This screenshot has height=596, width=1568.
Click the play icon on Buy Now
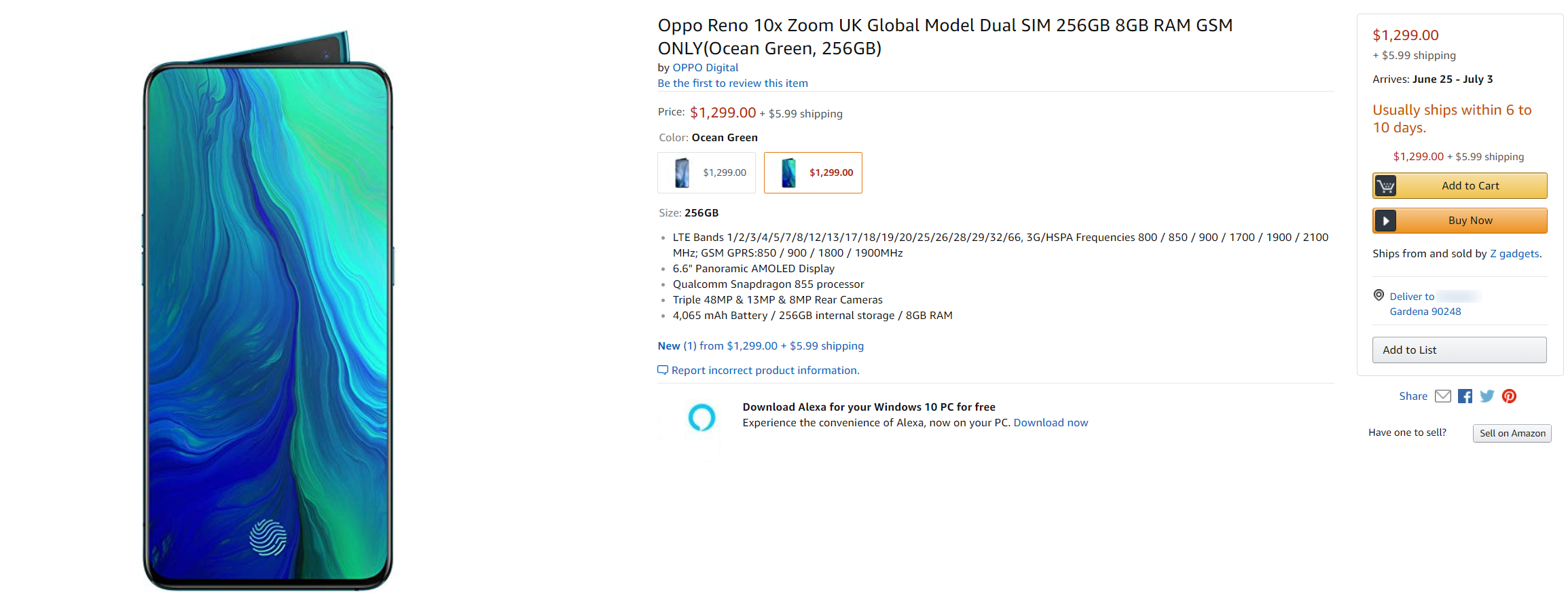(x=1386, y=221)
